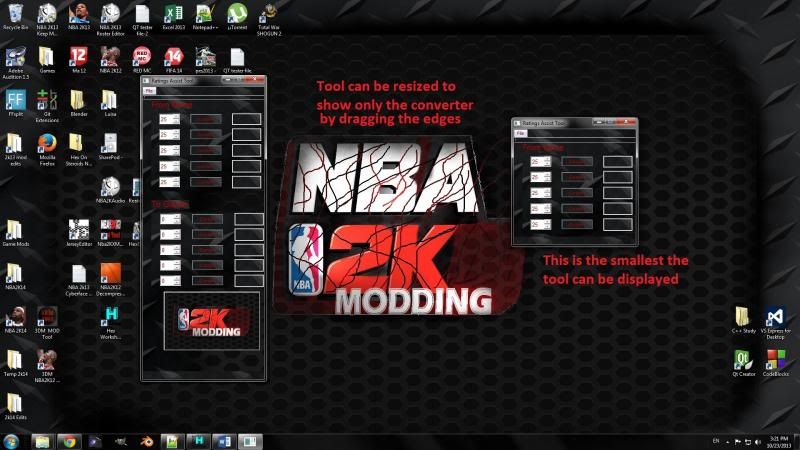Open the Games folder on desktop
800x450 pixels.
coord(47,60)
